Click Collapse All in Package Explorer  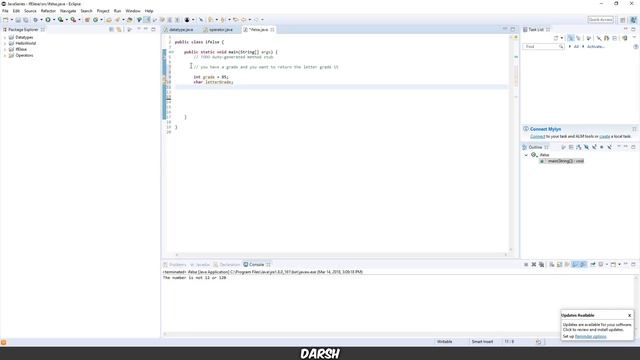pos(111,29)
